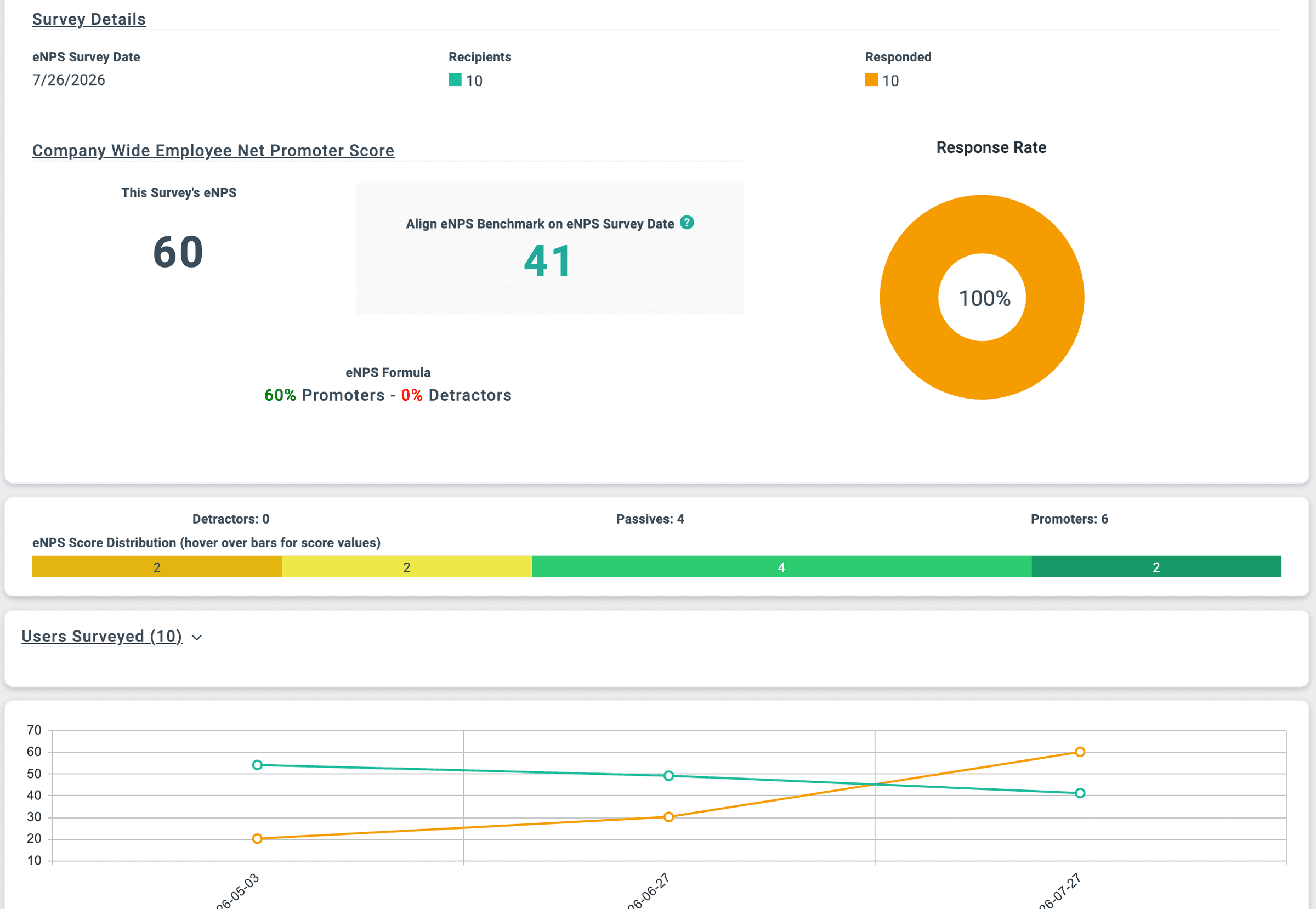Click the 'Recipients' label
1316x909 pixels.
pos(480,57)
